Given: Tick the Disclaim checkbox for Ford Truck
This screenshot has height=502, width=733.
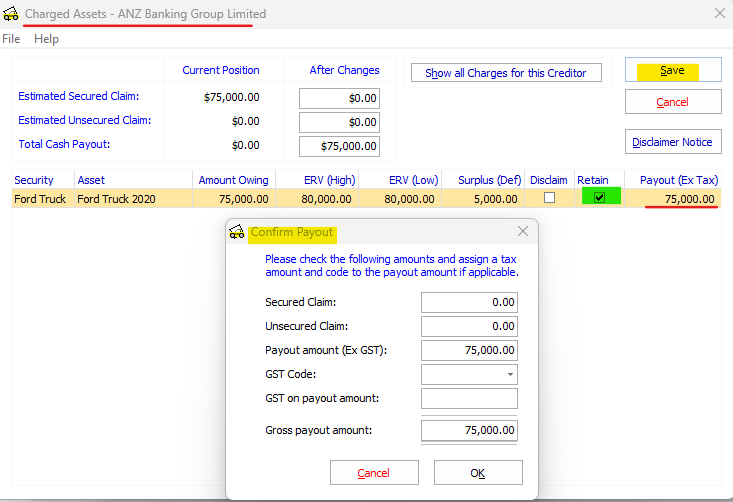Looking at the screenshot, I should tap(548, 198).
